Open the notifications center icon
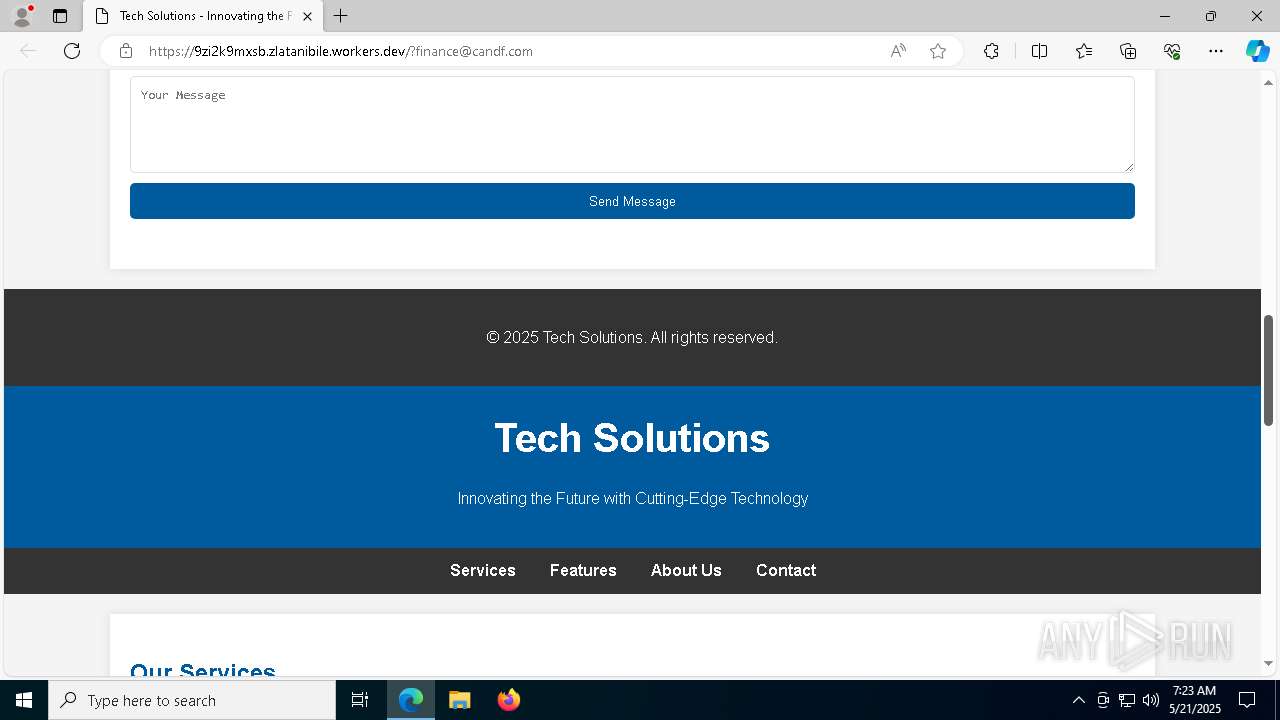Viewport: 1280px width, 720px height. coord(1247,700)
